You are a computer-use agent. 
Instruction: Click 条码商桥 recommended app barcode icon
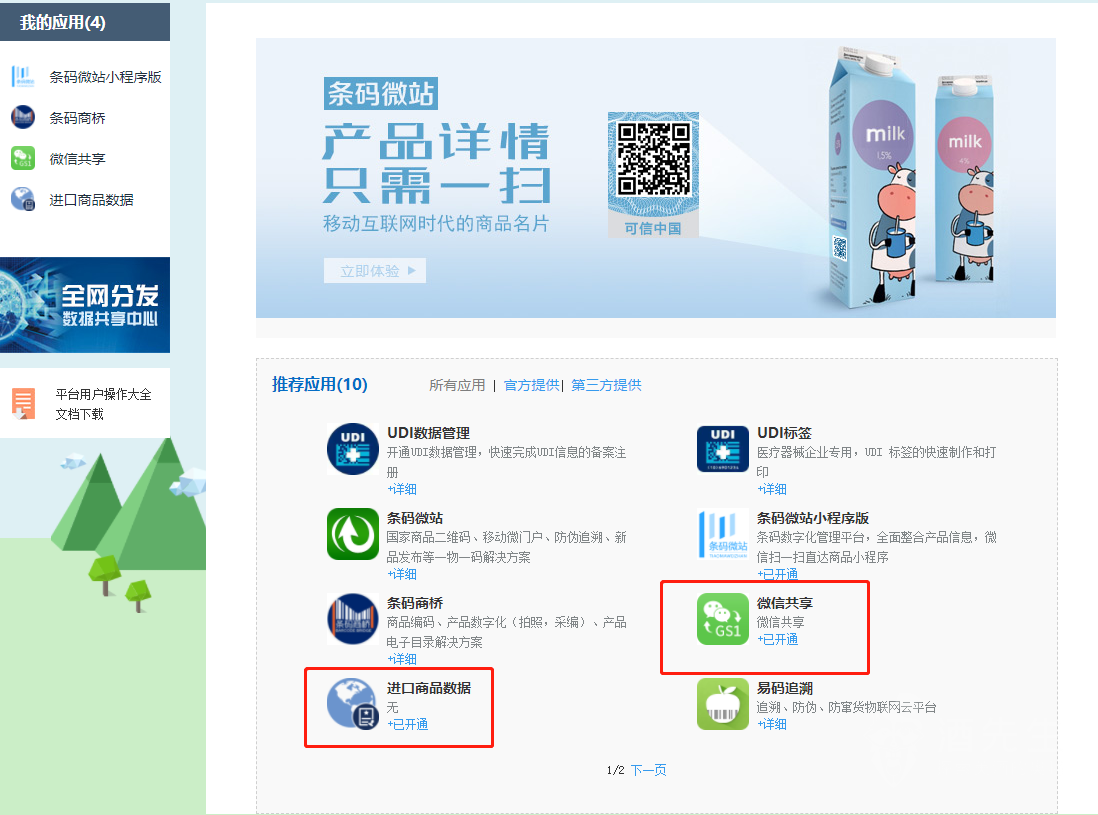point(353,619)
